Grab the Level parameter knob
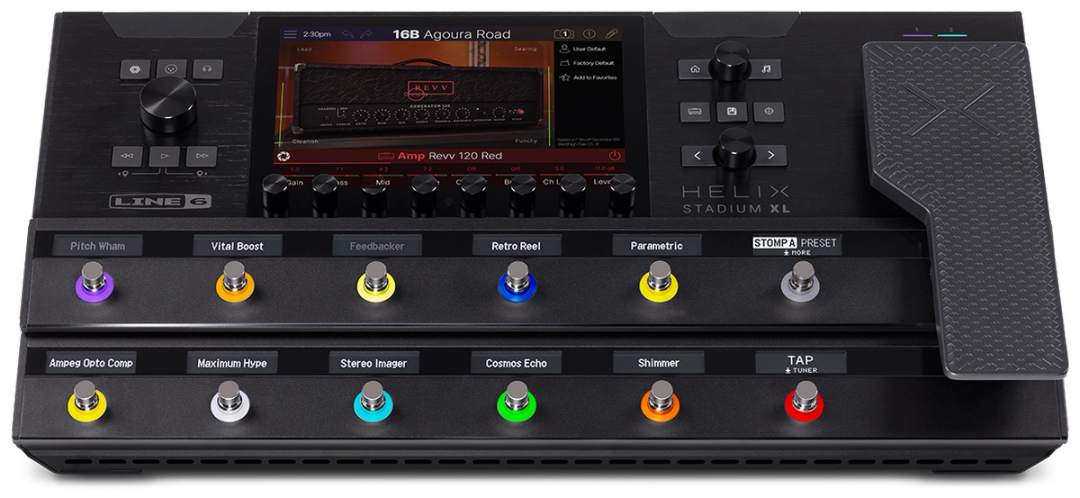 tap(622, 193)
